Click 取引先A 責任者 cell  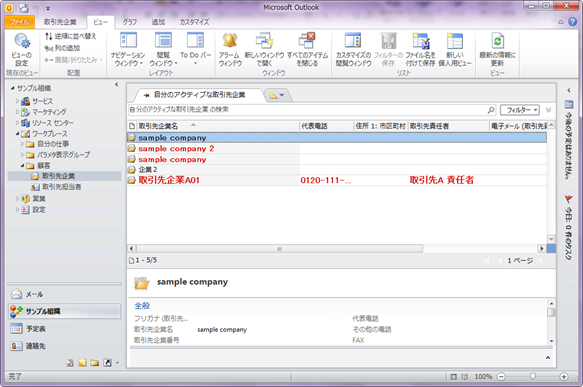pyautogui.click(x=442, y=180)
